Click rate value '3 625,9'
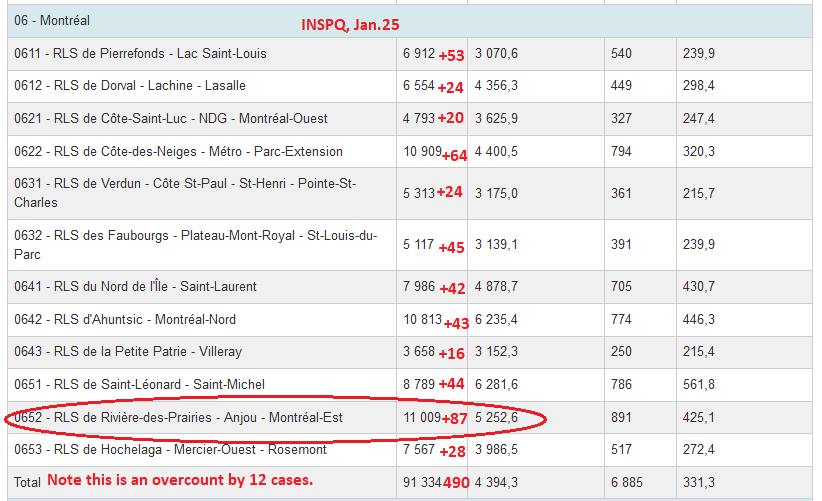This screenshot has width=822, height=501. [496, 118]
